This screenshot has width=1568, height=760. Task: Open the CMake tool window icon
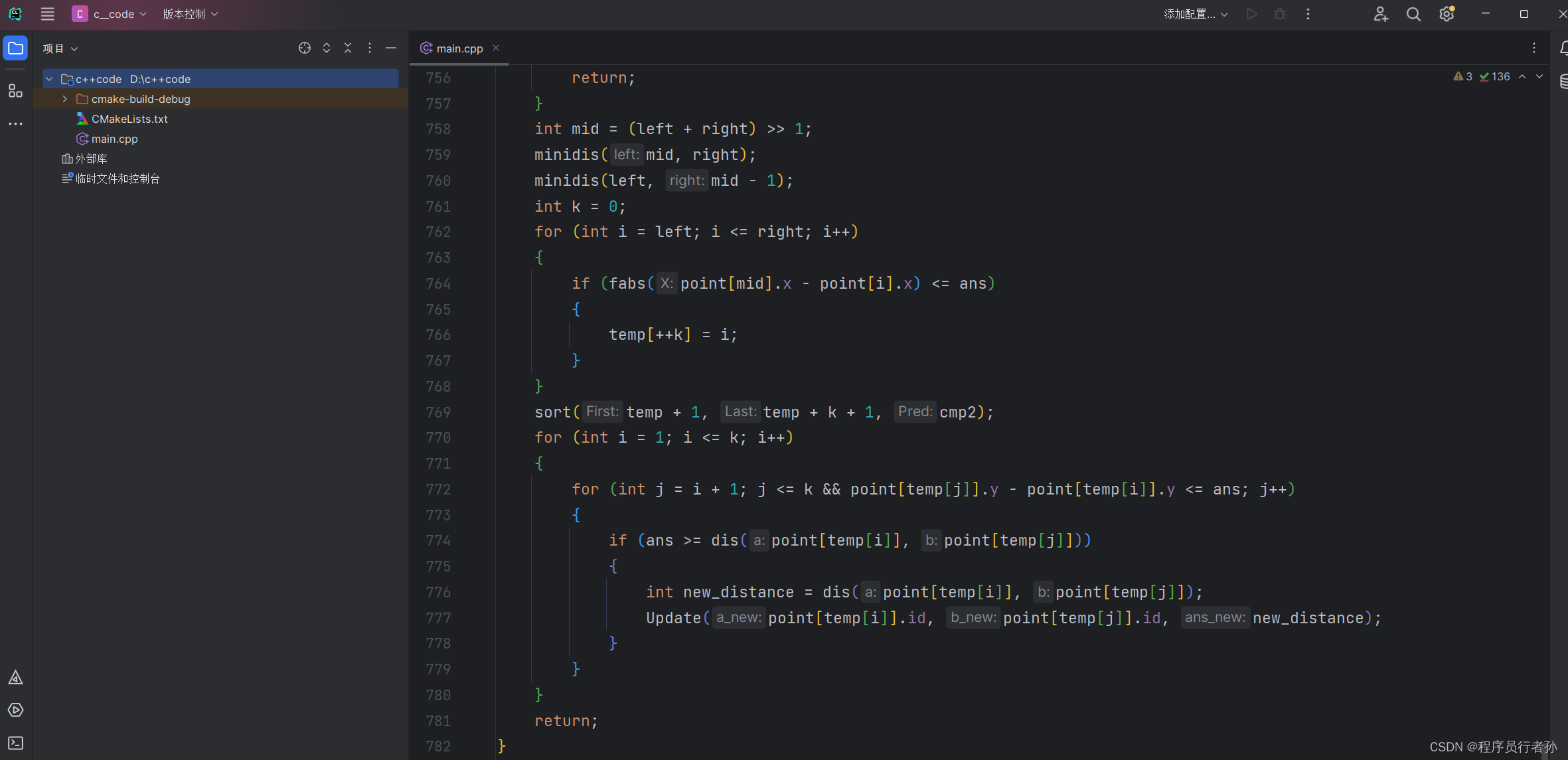(x=15, y=678)
